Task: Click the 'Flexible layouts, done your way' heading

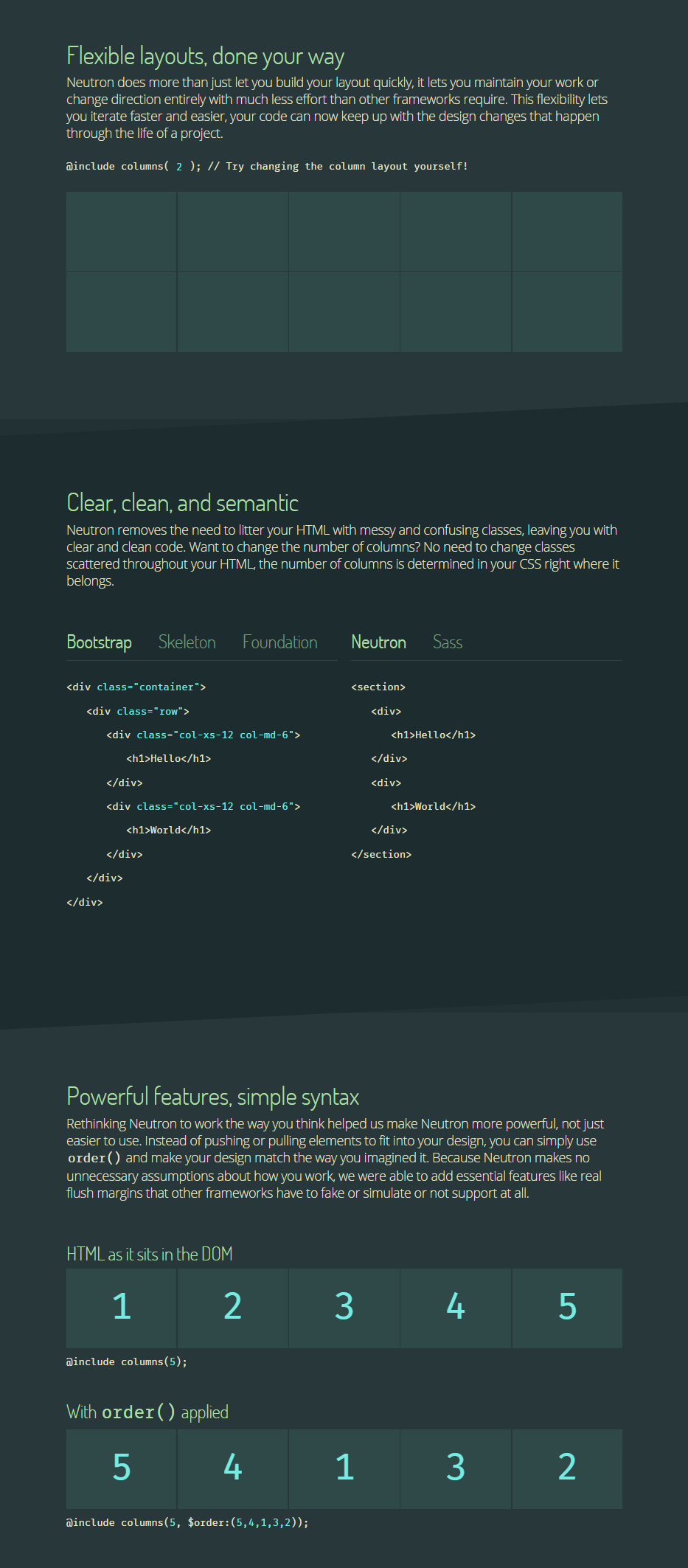Action: [205, 56]
